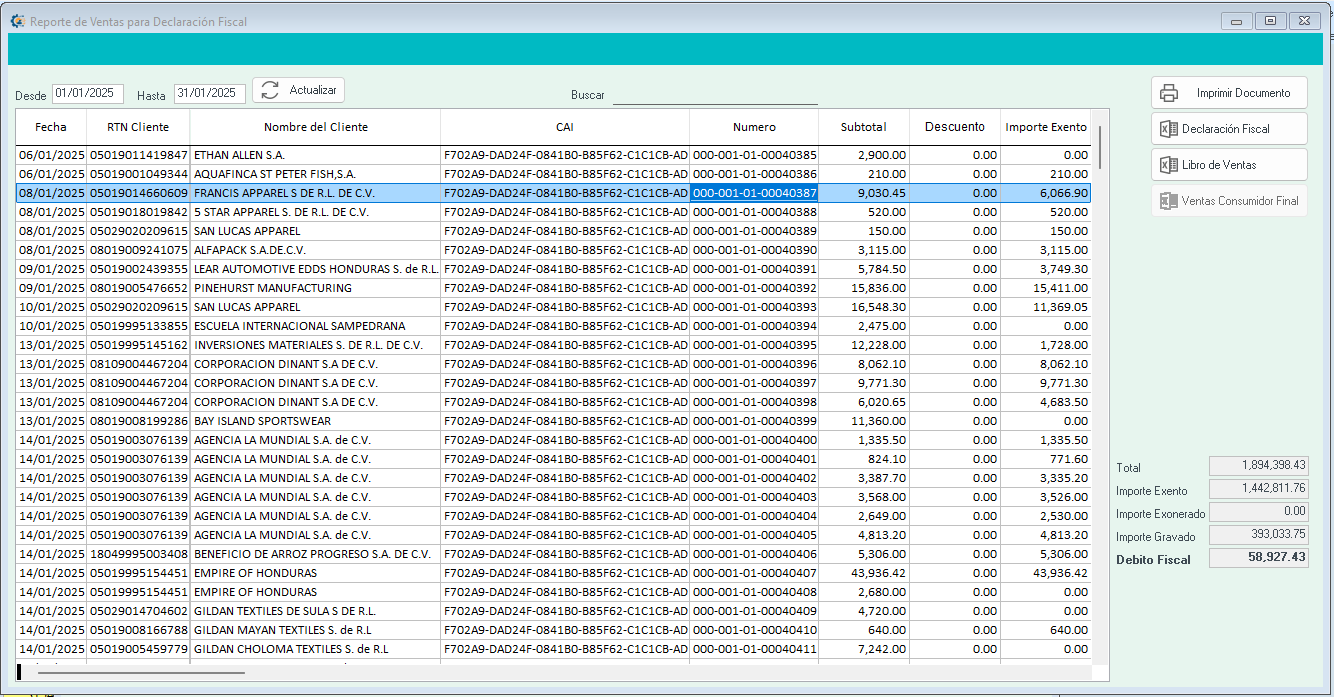Click the Excel icon beside Declaración Fiscal
The image size is (1334, 697).
(x=1168, y=129)
